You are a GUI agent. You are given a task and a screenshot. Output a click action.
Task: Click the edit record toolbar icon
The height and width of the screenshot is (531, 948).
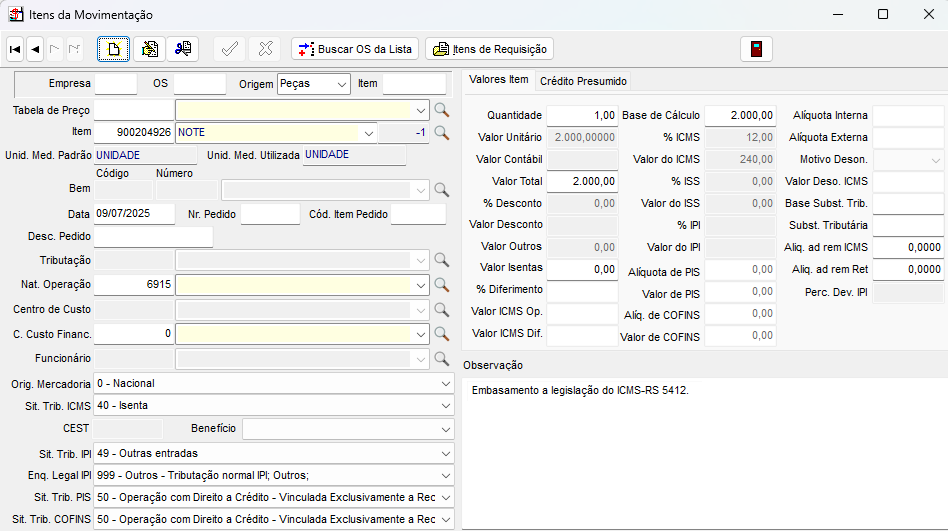149,48
